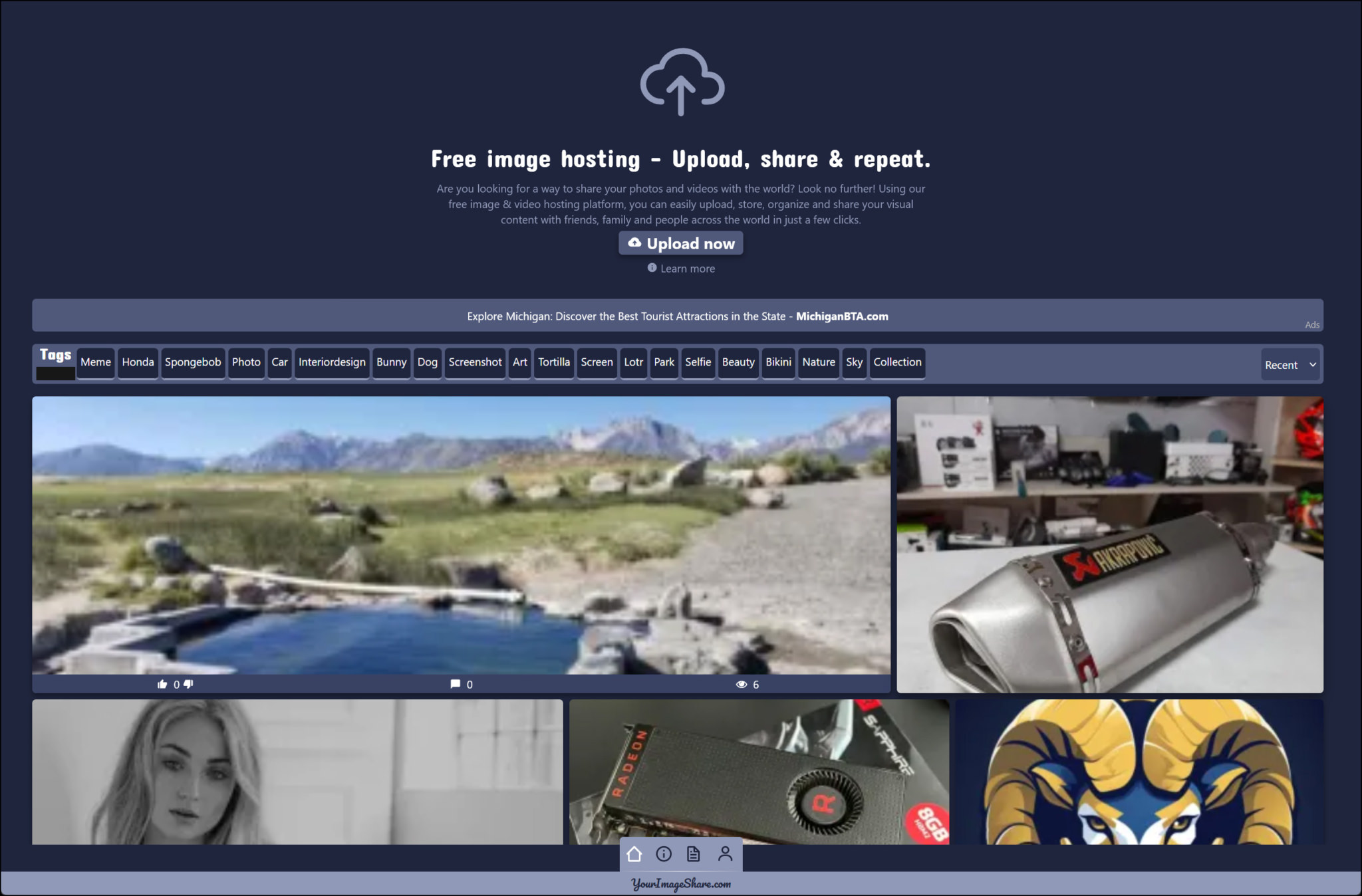
Task: Filter images by the Collection tag
Action: (897, 362)
